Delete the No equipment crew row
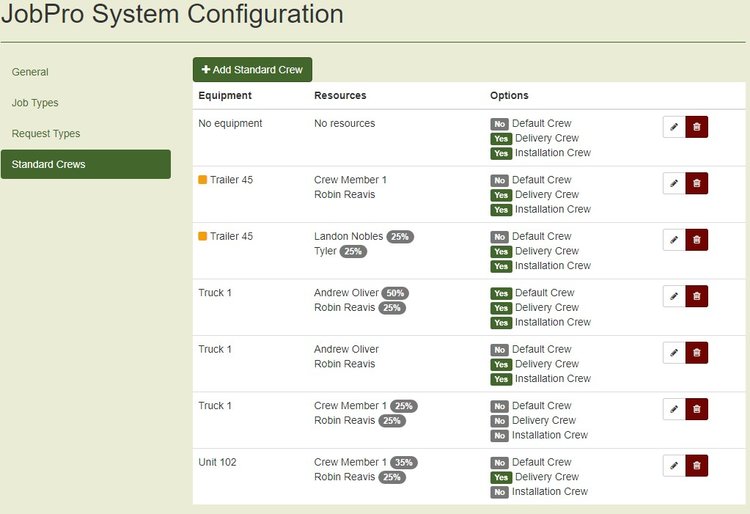The width and height of the screenshot is (750, 514). pyautogui.click(x=697, y=127)
